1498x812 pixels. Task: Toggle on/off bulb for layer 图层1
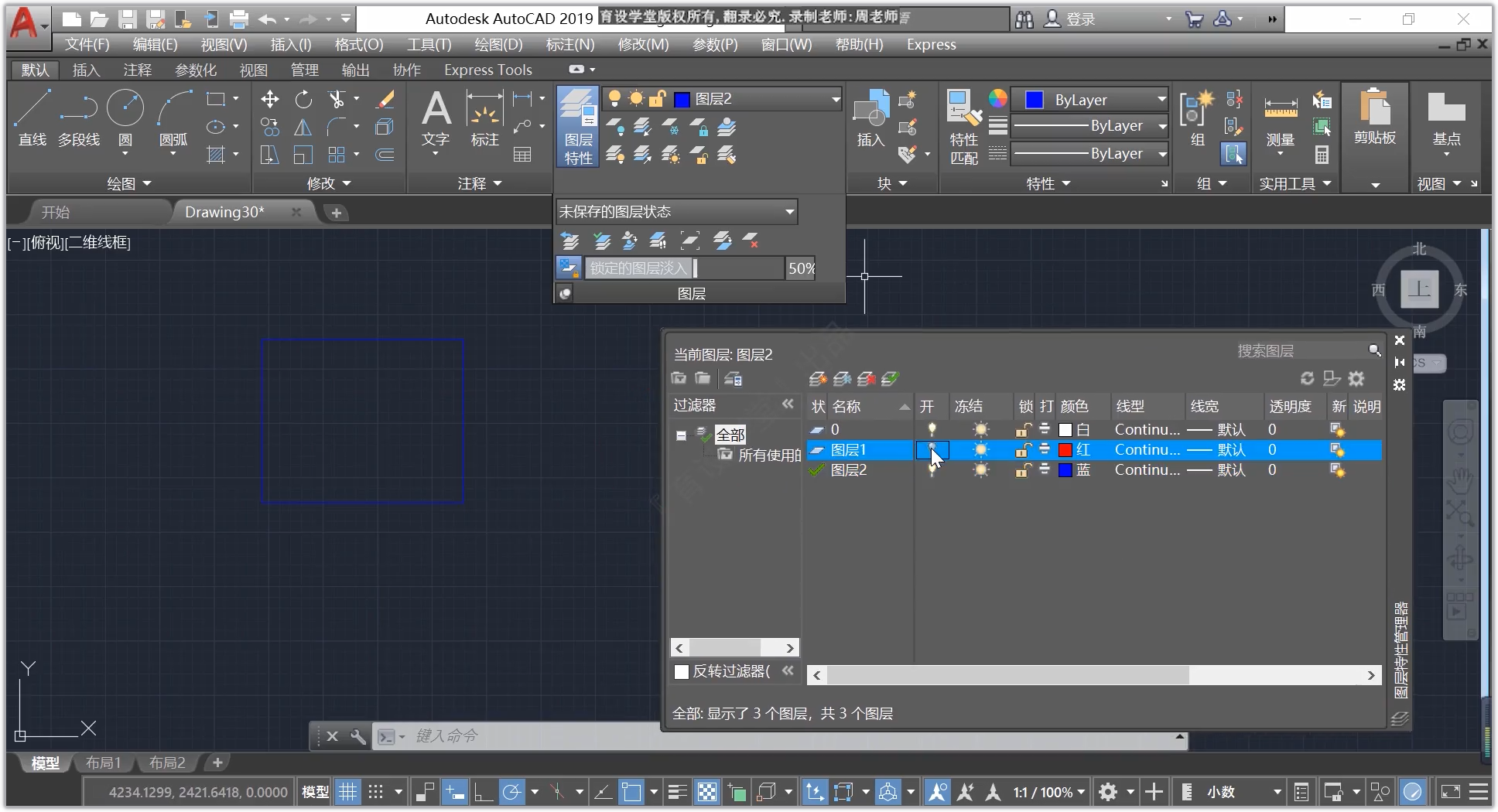click(x=932, y=449)
